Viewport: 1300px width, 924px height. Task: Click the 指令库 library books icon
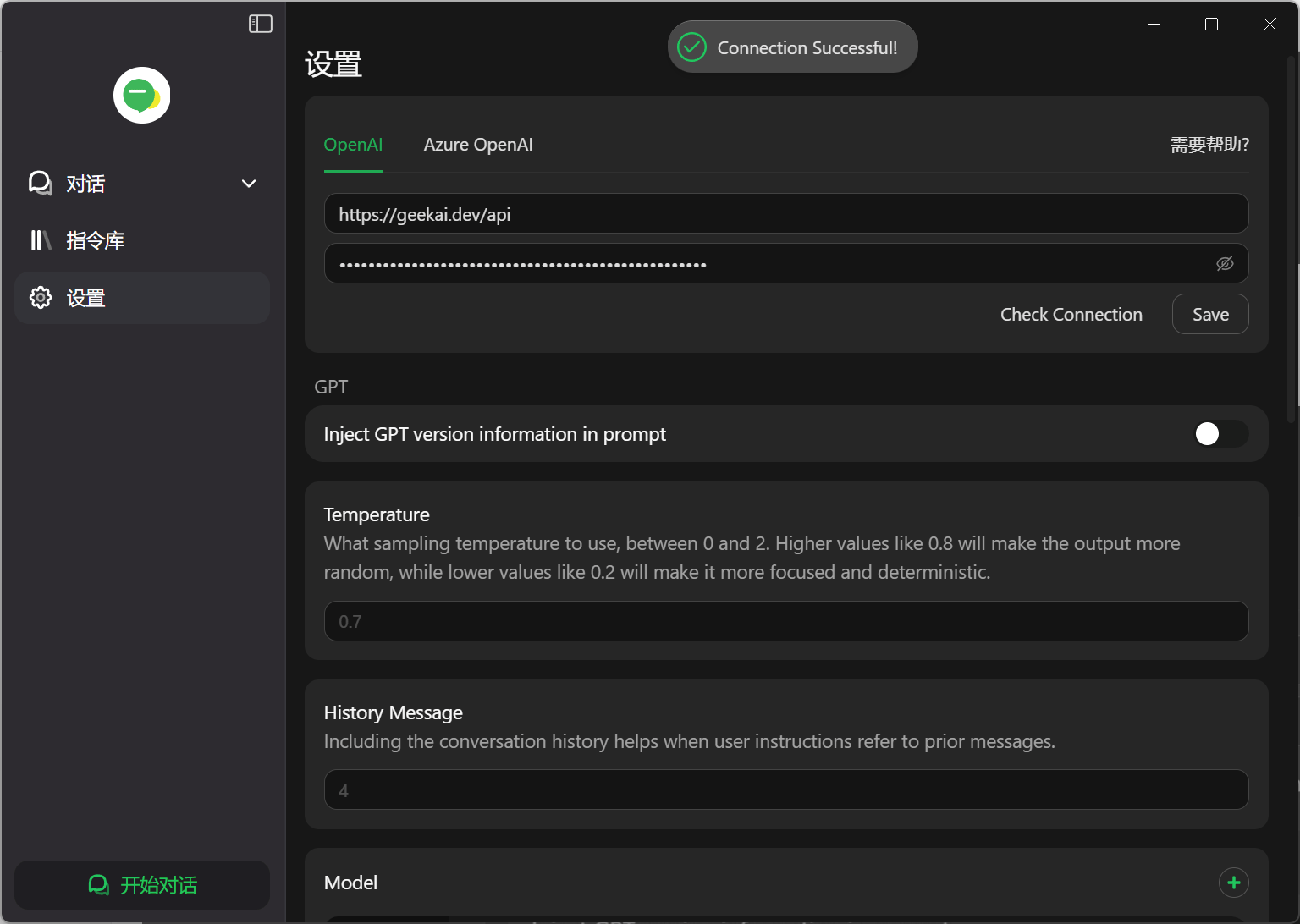pyautogui.click(x=41, y=240)
